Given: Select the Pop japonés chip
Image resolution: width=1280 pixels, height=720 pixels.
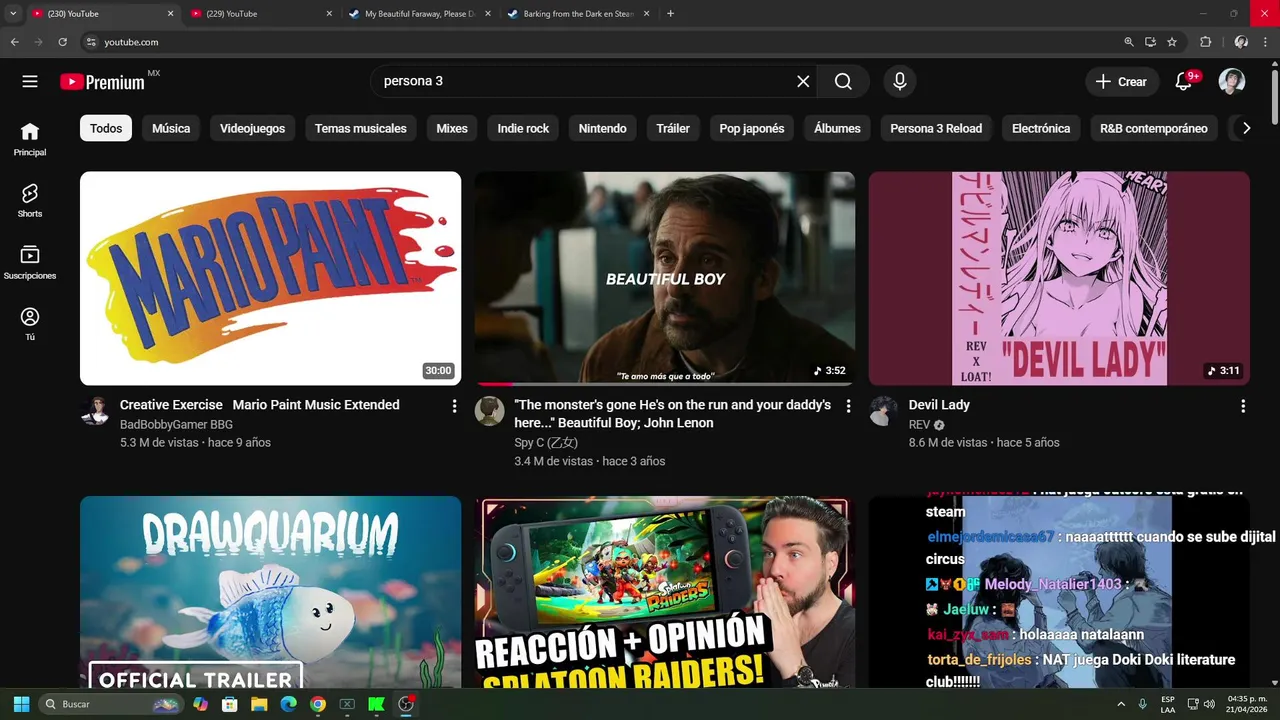Looking at the screenshot, I should [x=752, y=128].
